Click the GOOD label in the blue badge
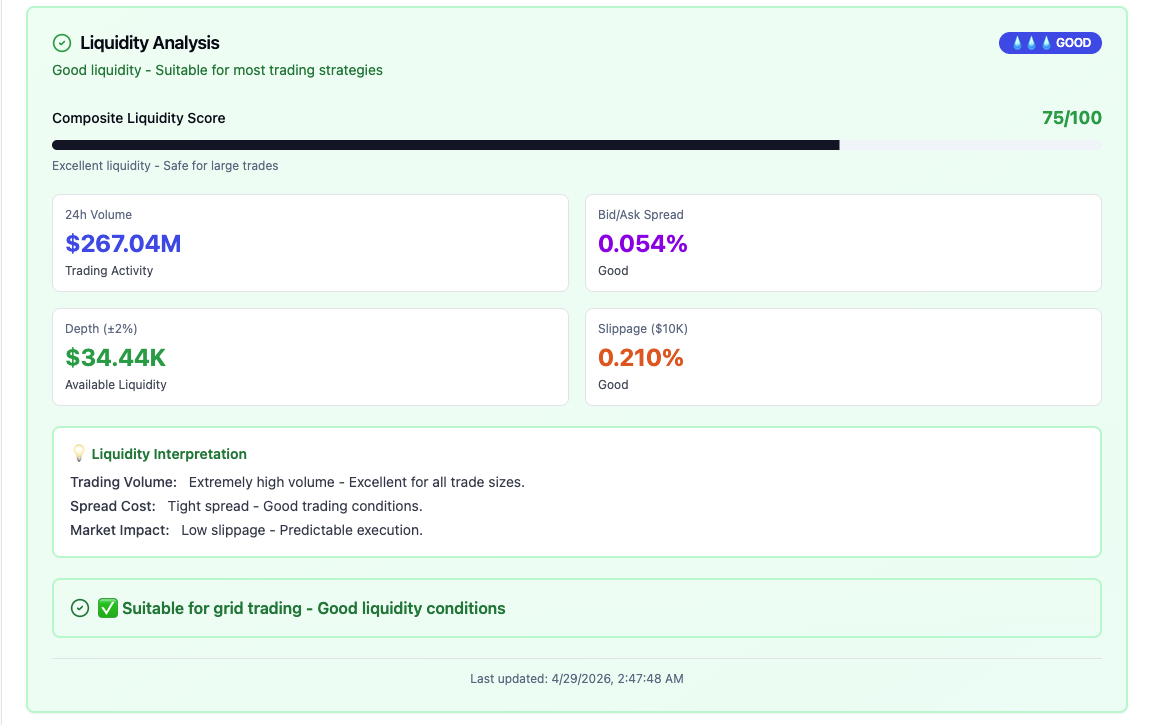This screenshot has width=1149, height=725. tap(1074, 43)
